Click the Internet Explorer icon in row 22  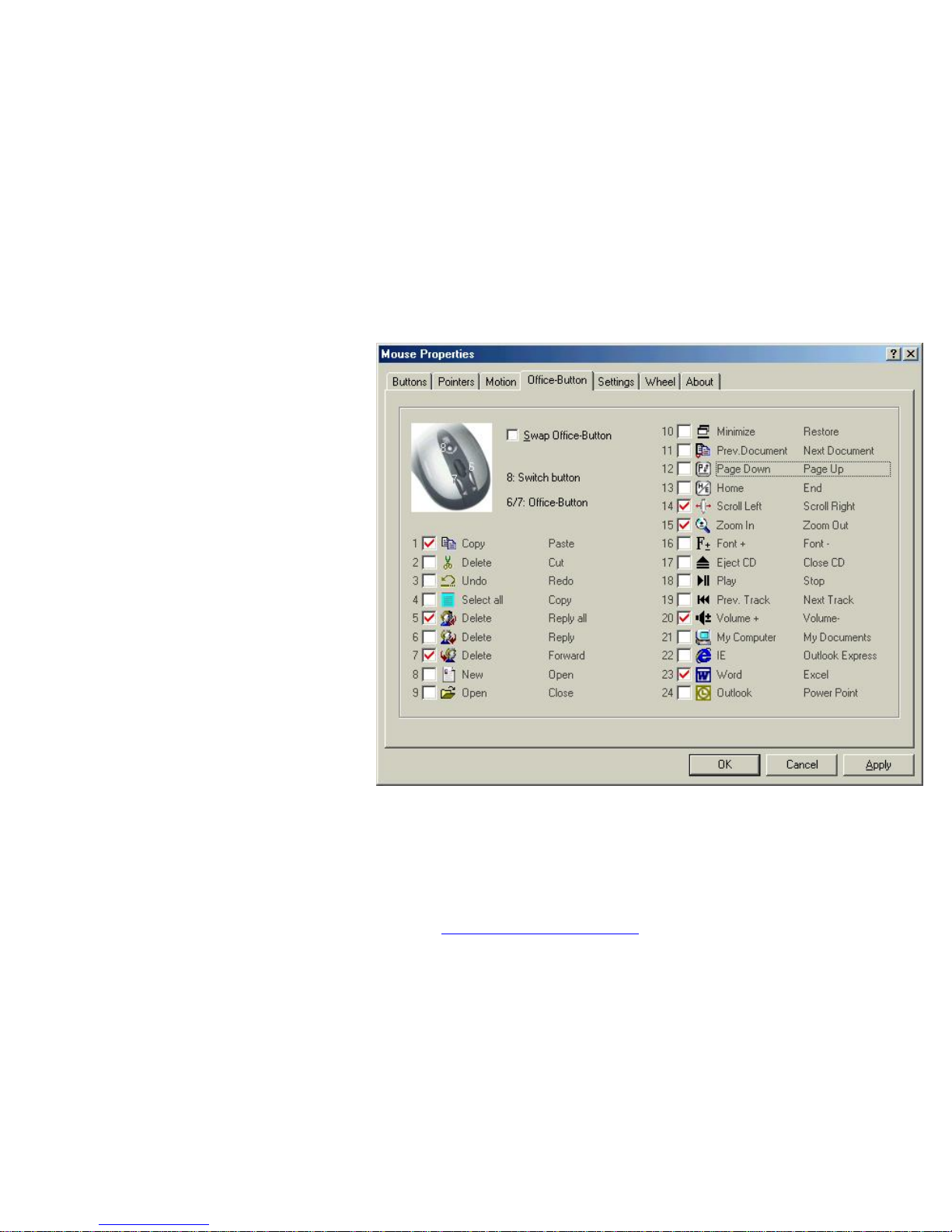coord(703,656)
